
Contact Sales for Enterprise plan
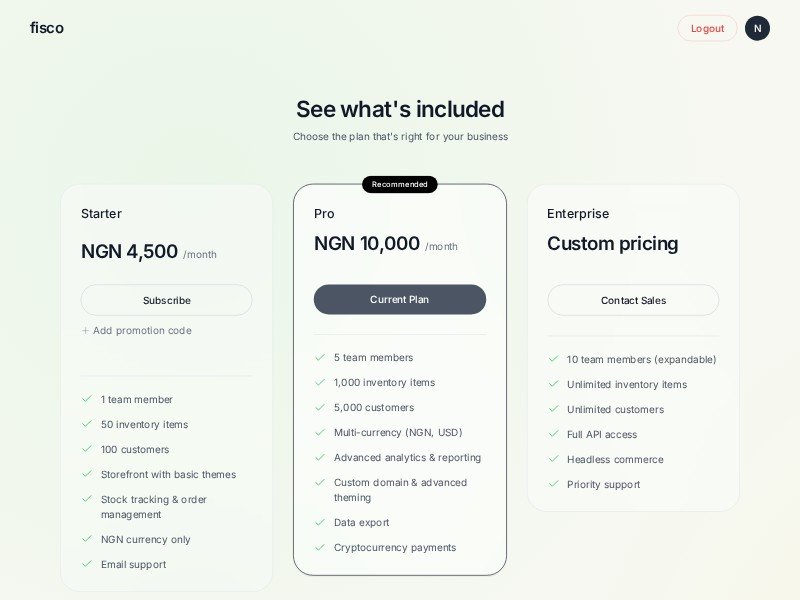pos(633,300)
